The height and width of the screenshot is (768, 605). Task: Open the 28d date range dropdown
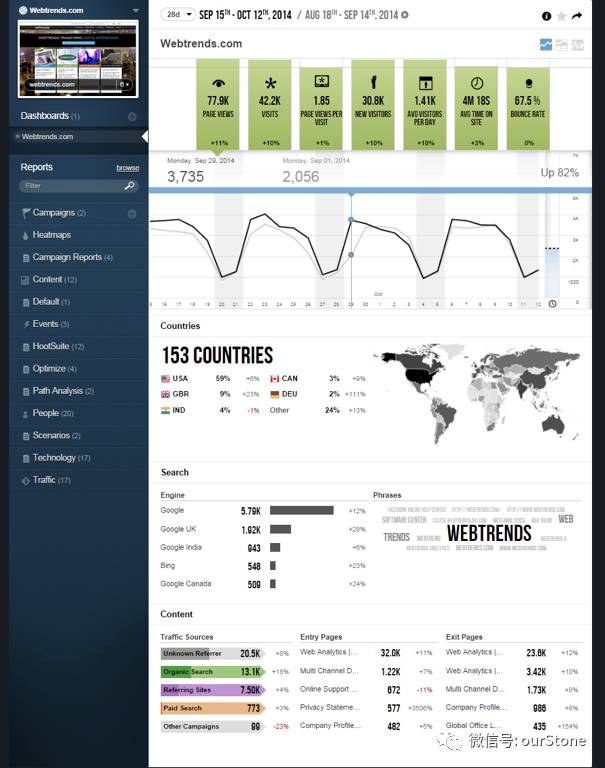point(178,15)
